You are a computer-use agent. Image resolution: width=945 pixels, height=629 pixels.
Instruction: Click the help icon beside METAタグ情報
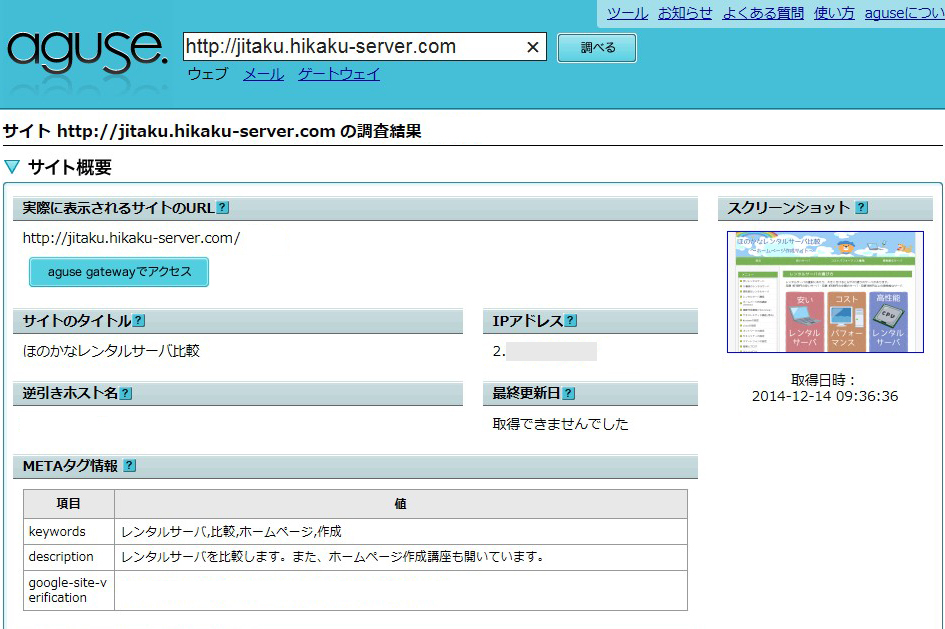tap(130, 466)
